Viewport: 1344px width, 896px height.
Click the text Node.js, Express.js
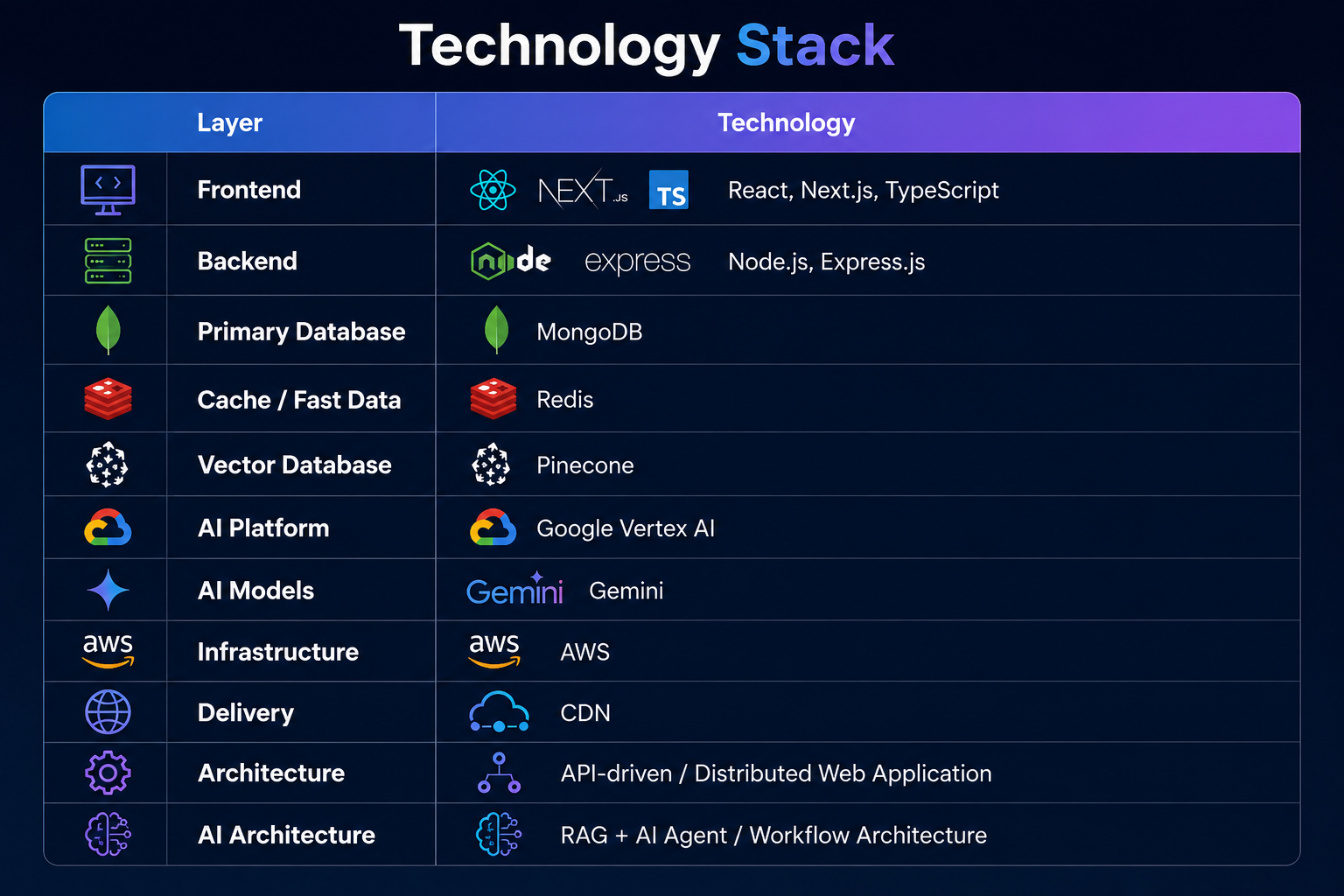827,262
